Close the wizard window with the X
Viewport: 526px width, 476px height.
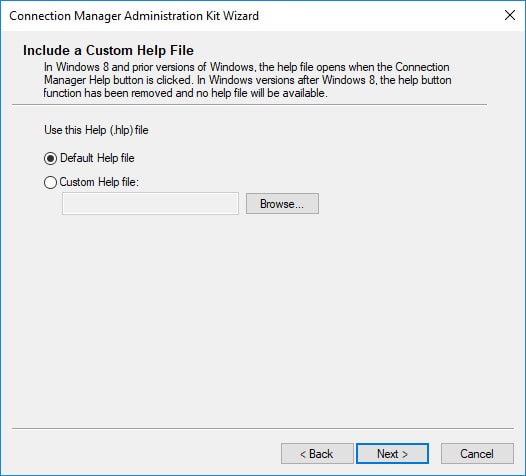[x=510, y=15]
